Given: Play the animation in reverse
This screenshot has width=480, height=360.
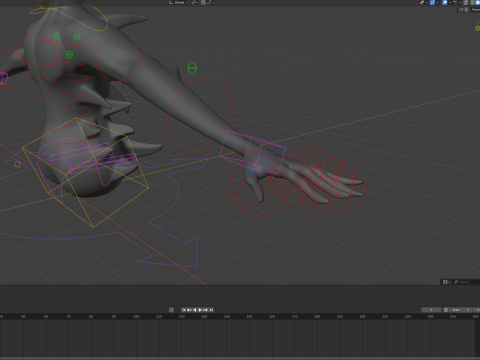Looking at the screenshot, I should coord(195,310).
